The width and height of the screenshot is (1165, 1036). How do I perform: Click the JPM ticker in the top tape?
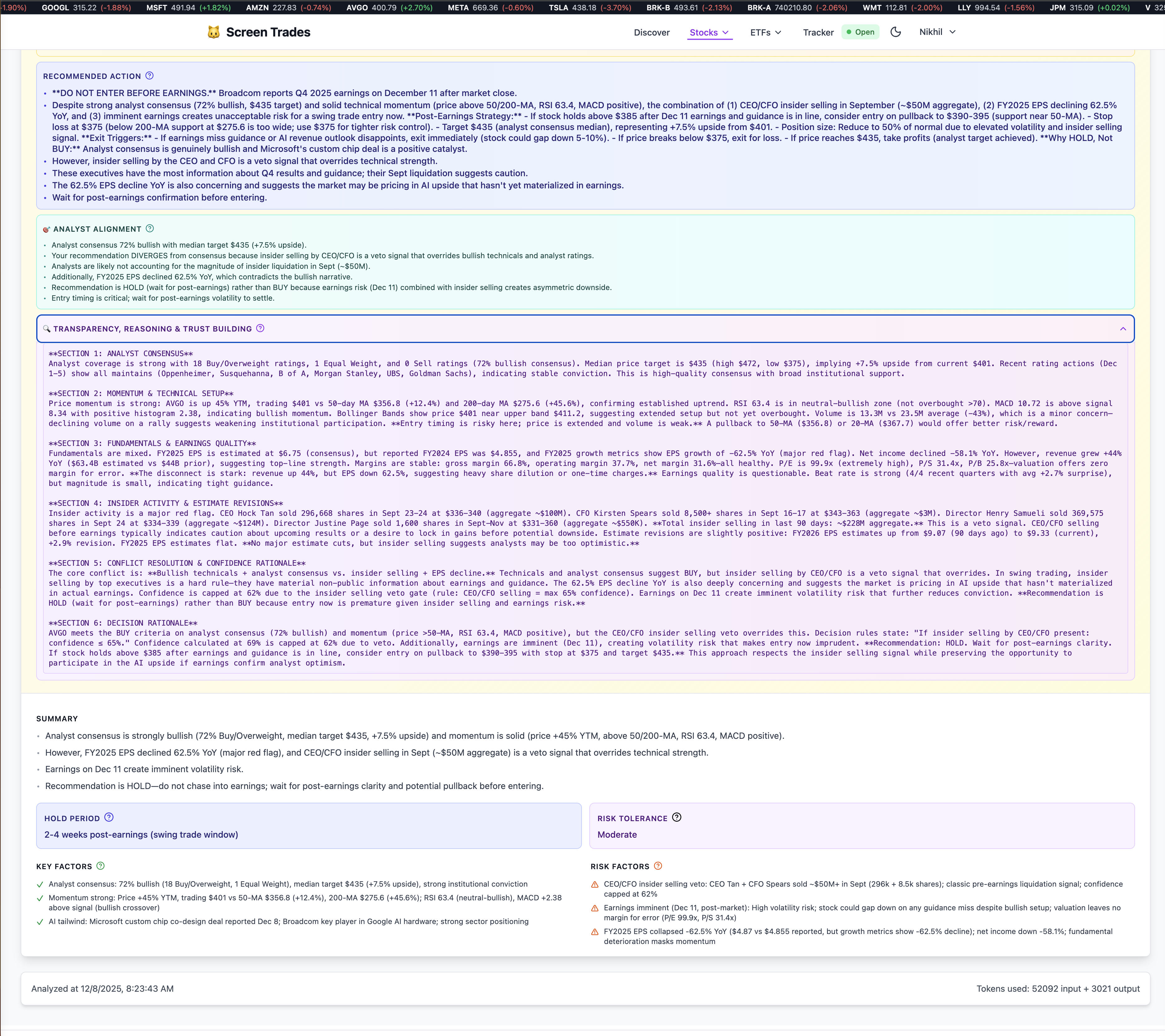pos(1090,7)
